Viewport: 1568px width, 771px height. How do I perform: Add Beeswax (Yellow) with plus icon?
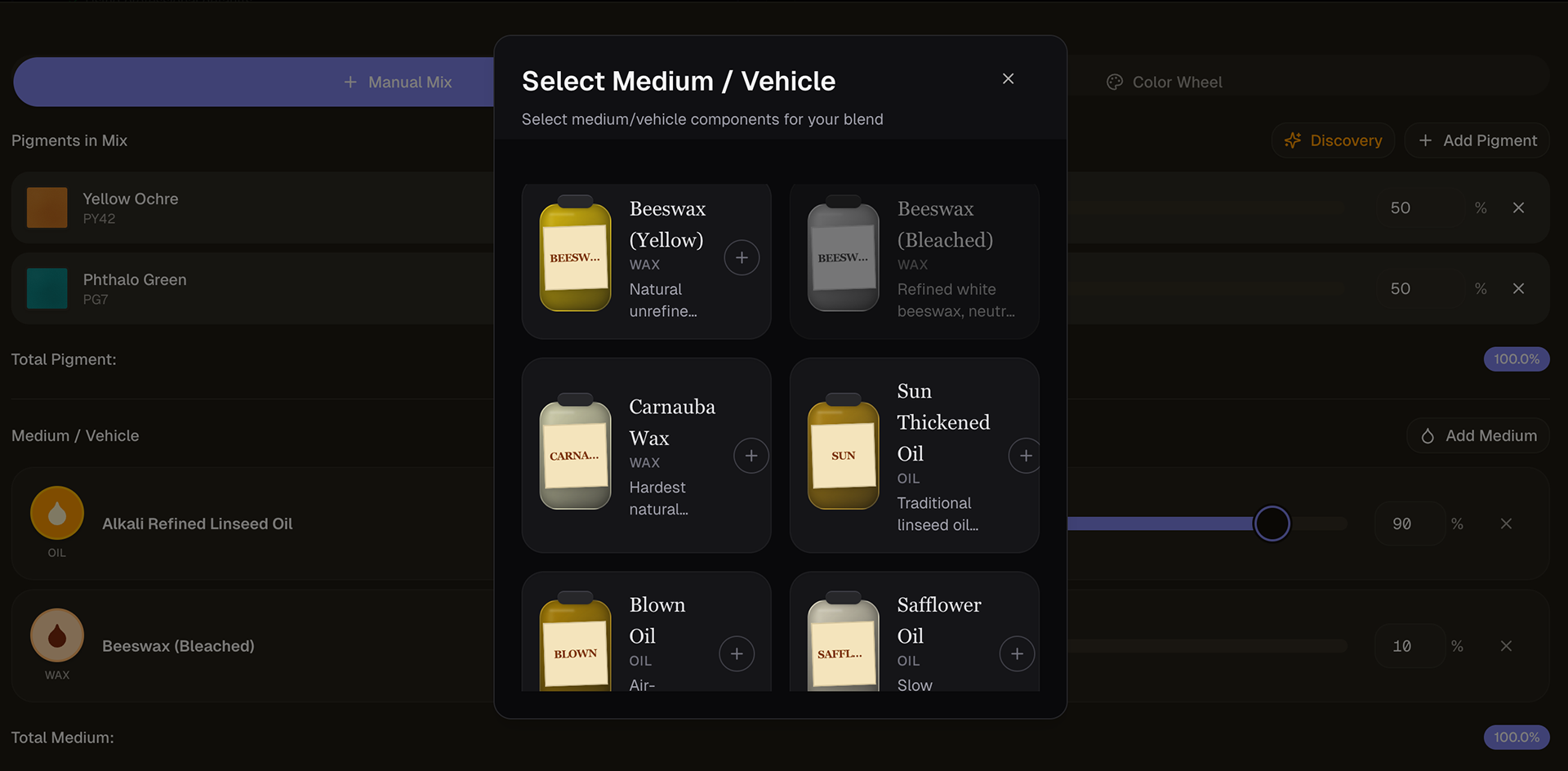tap(742, 258)
